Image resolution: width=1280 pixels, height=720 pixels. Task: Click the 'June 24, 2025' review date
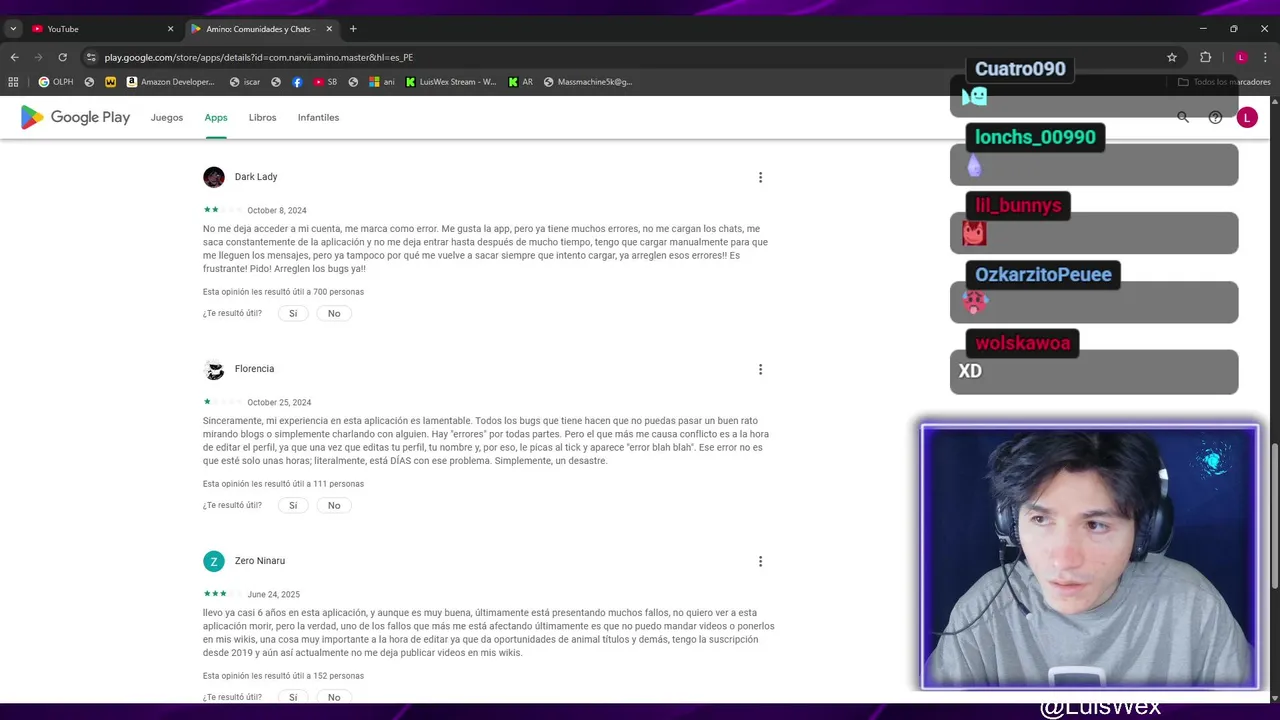pyautogui.click(x=274, y=595)
